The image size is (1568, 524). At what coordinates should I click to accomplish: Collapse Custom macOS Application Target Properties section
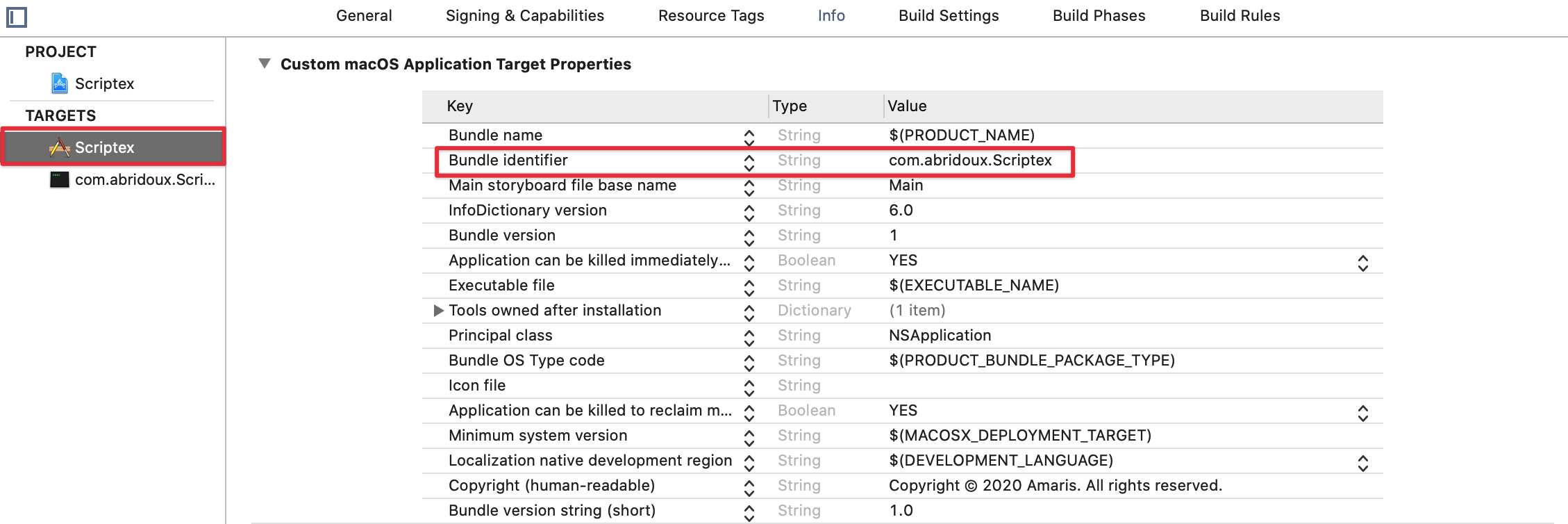click(x=264, y=64)
